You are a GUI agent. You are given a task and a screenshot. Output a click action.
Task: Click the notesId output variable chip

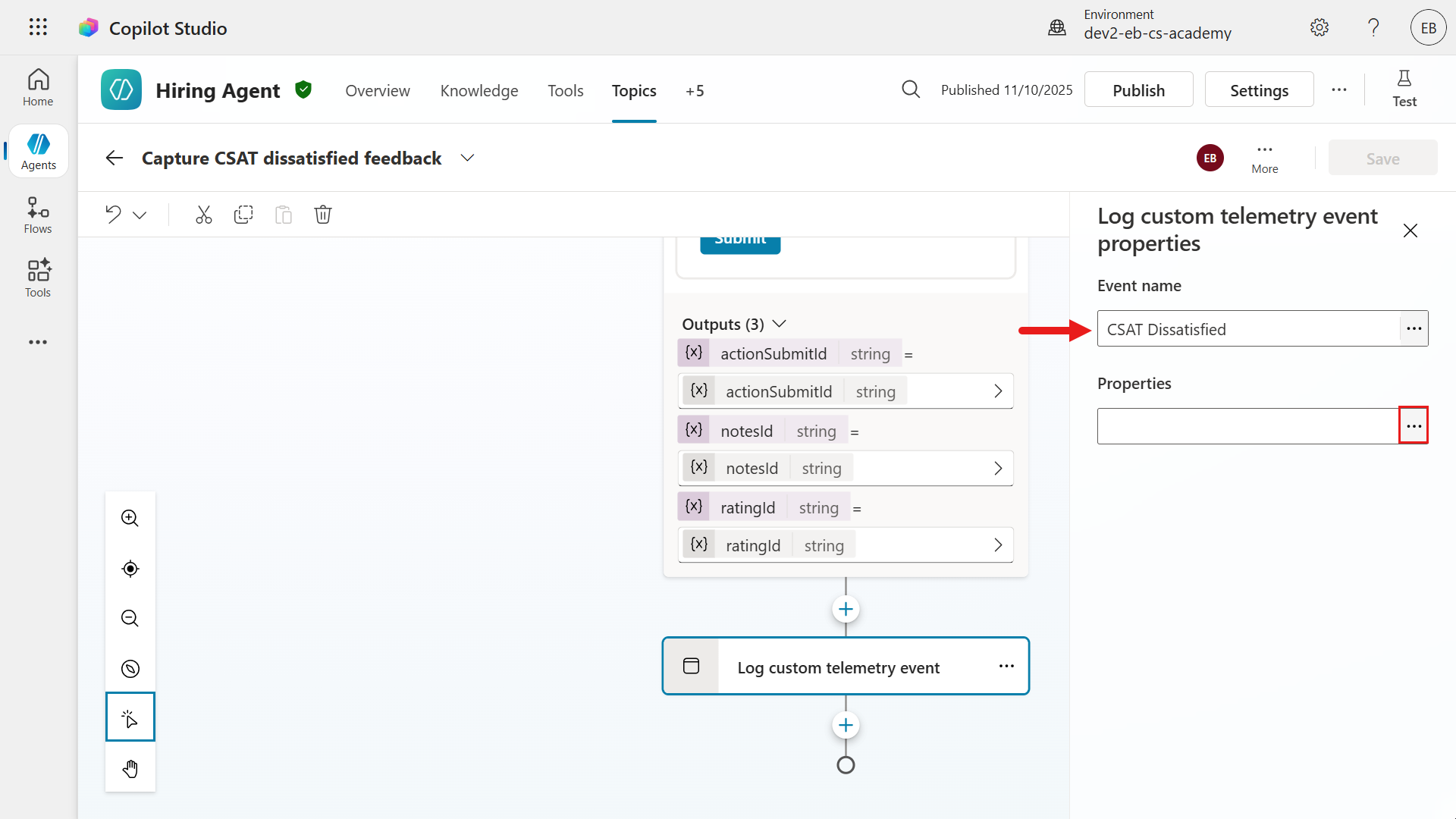(x=762, y=431)
